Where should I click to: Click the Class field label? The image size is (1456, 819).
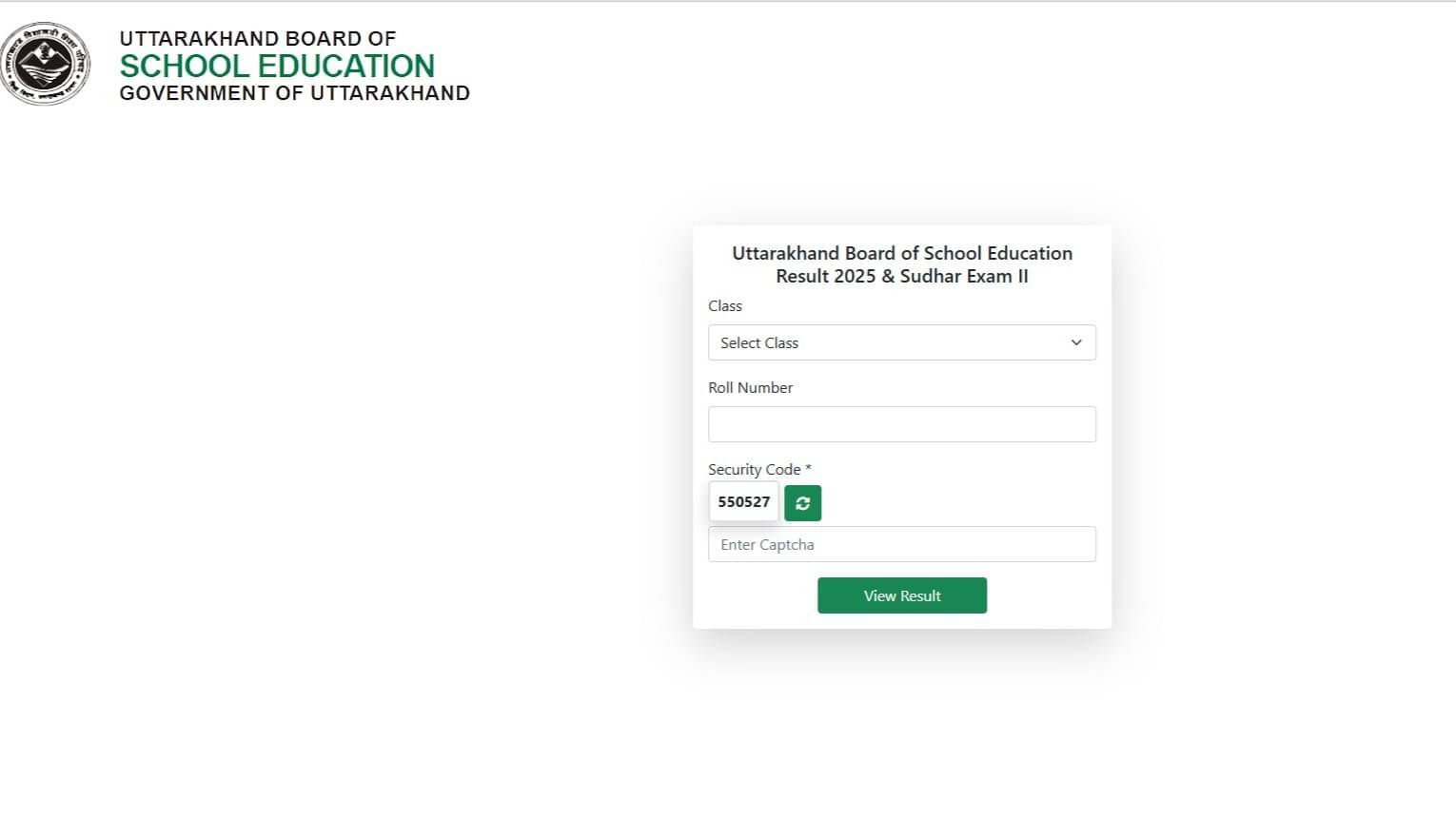(725, 305)
